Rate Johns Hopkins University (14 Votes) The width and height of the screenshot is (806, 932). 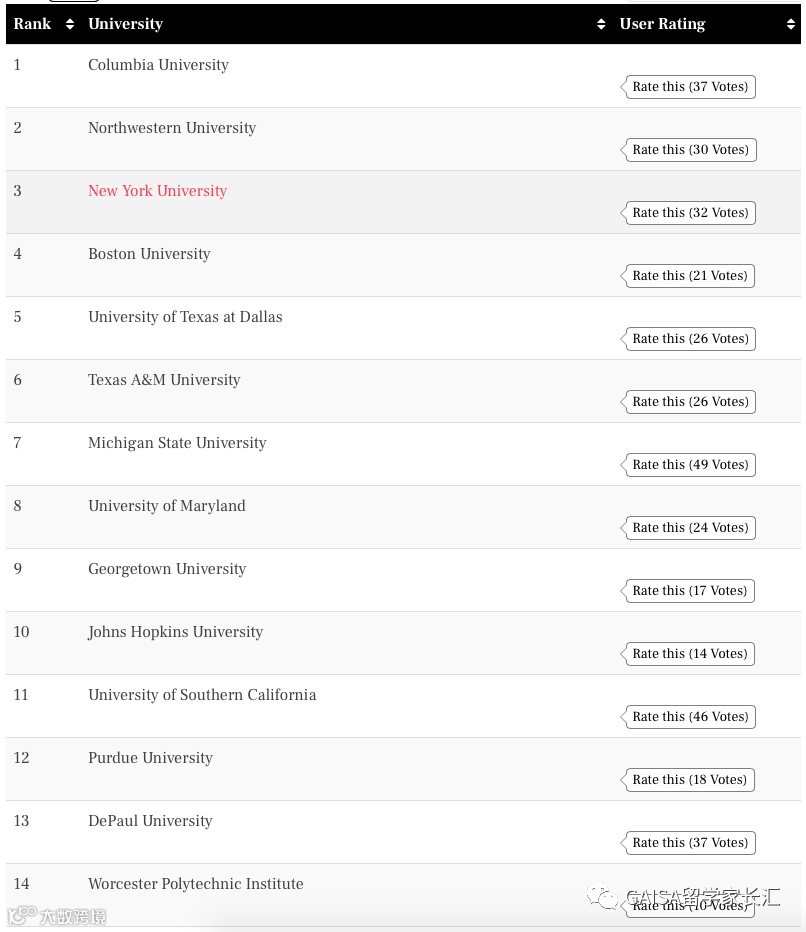point(689,654)
